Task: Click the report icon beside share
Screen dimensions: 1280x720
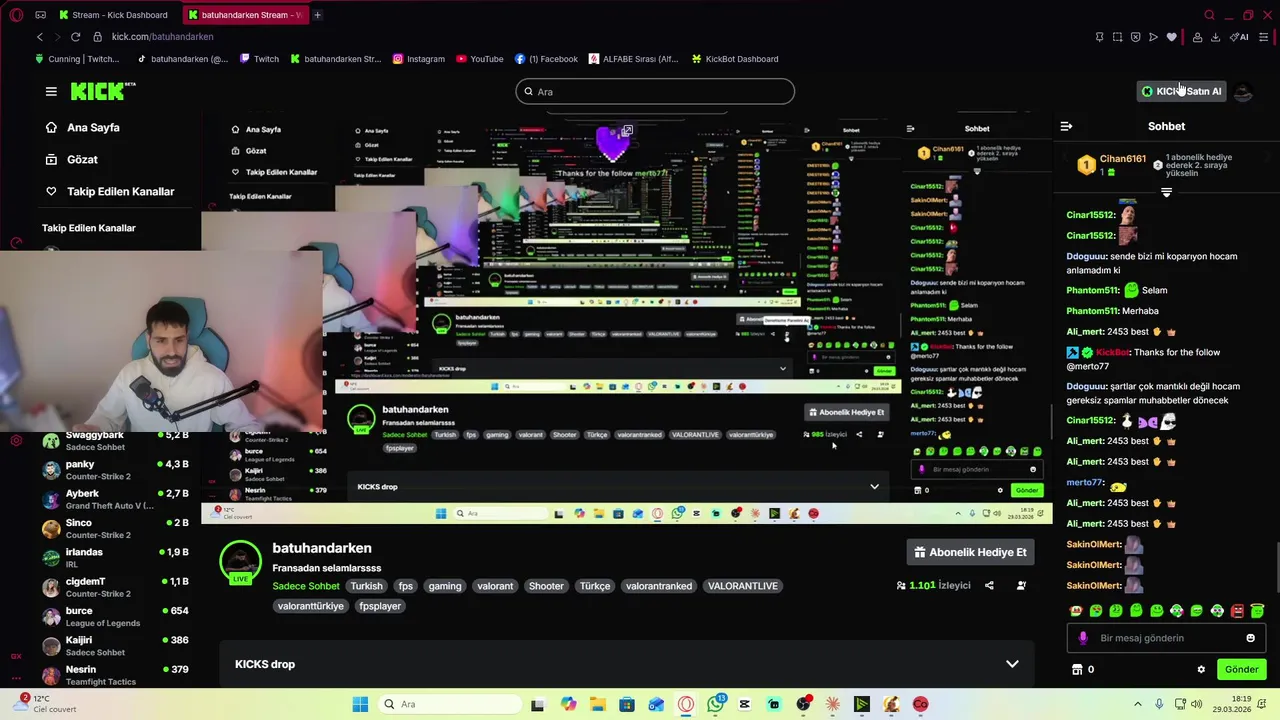Action: 1021,586
